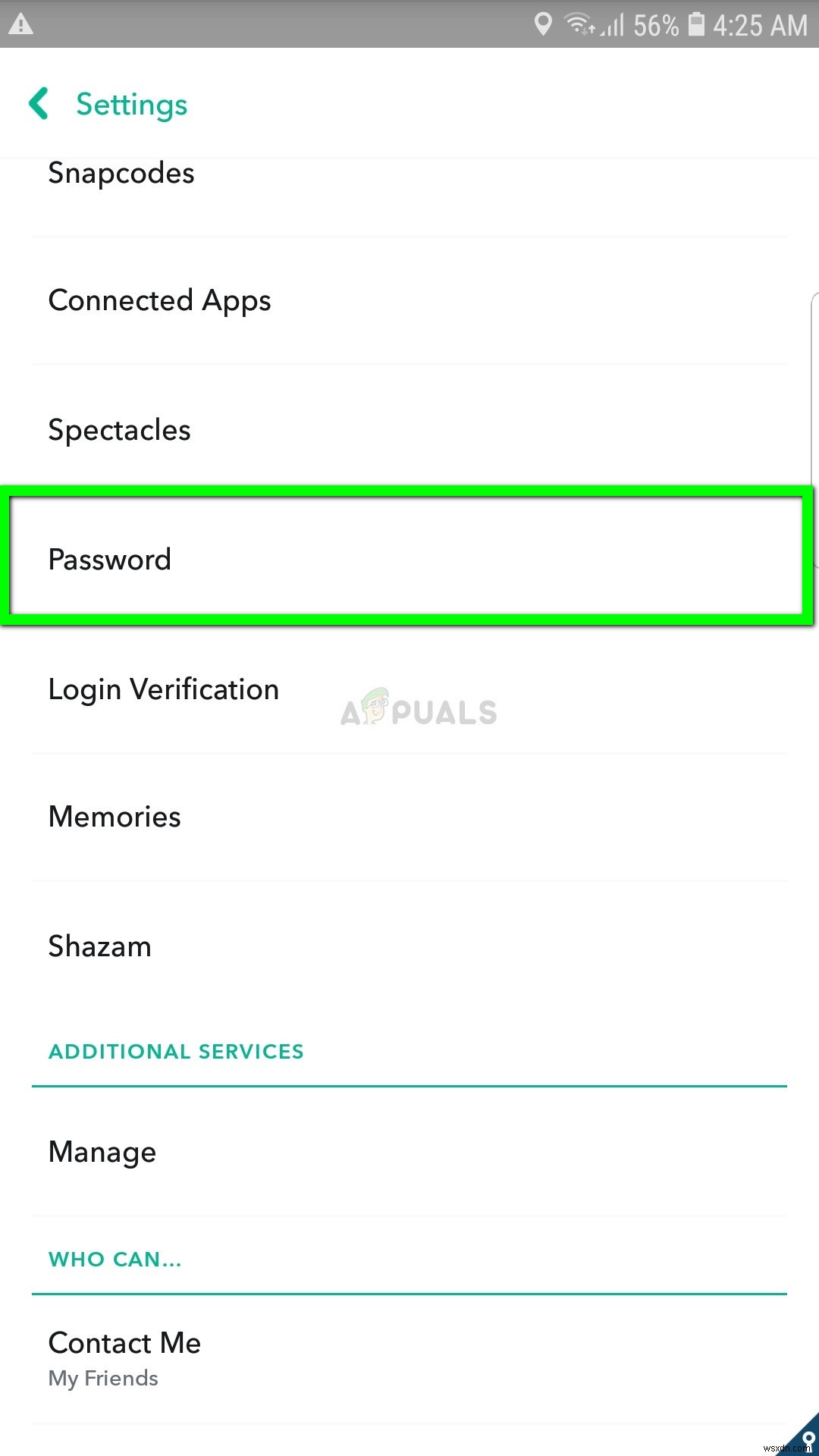
Task: Tap the Settings title text
Action: click(131, 105)
